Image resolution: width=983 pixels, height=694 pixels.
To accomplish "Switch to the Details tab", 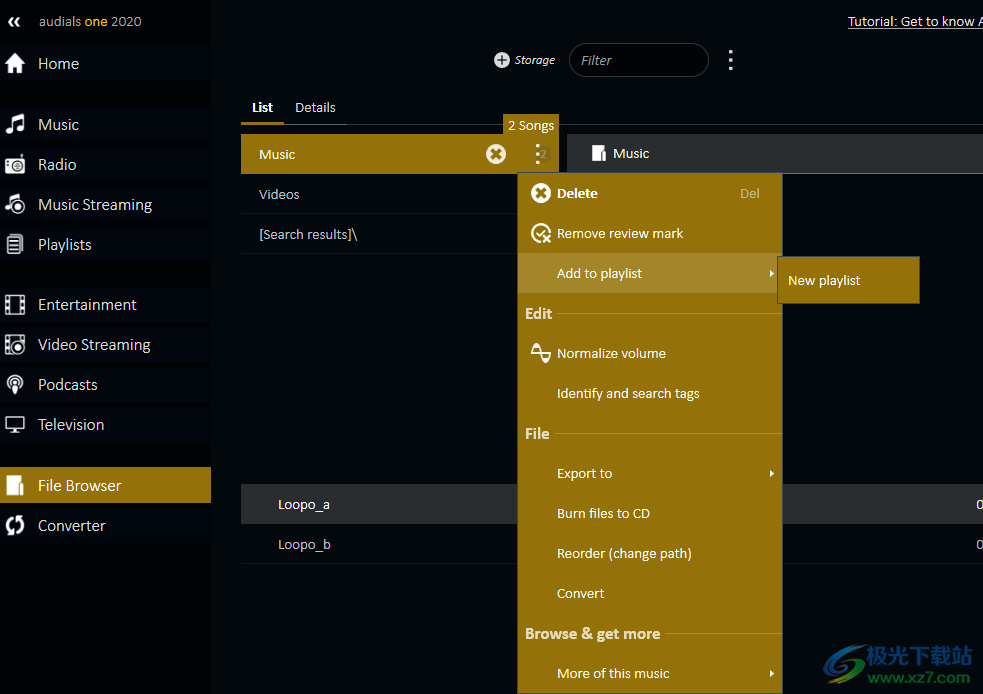I will [315, 107].
